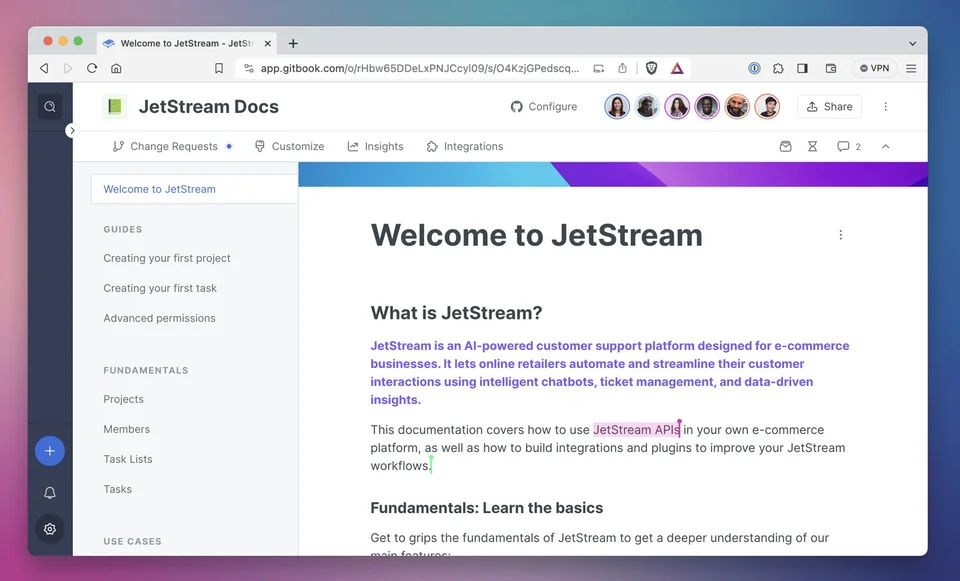960x581 pixels.
Task: Click the USE CASES section label
Action: (x=132, y=542)
